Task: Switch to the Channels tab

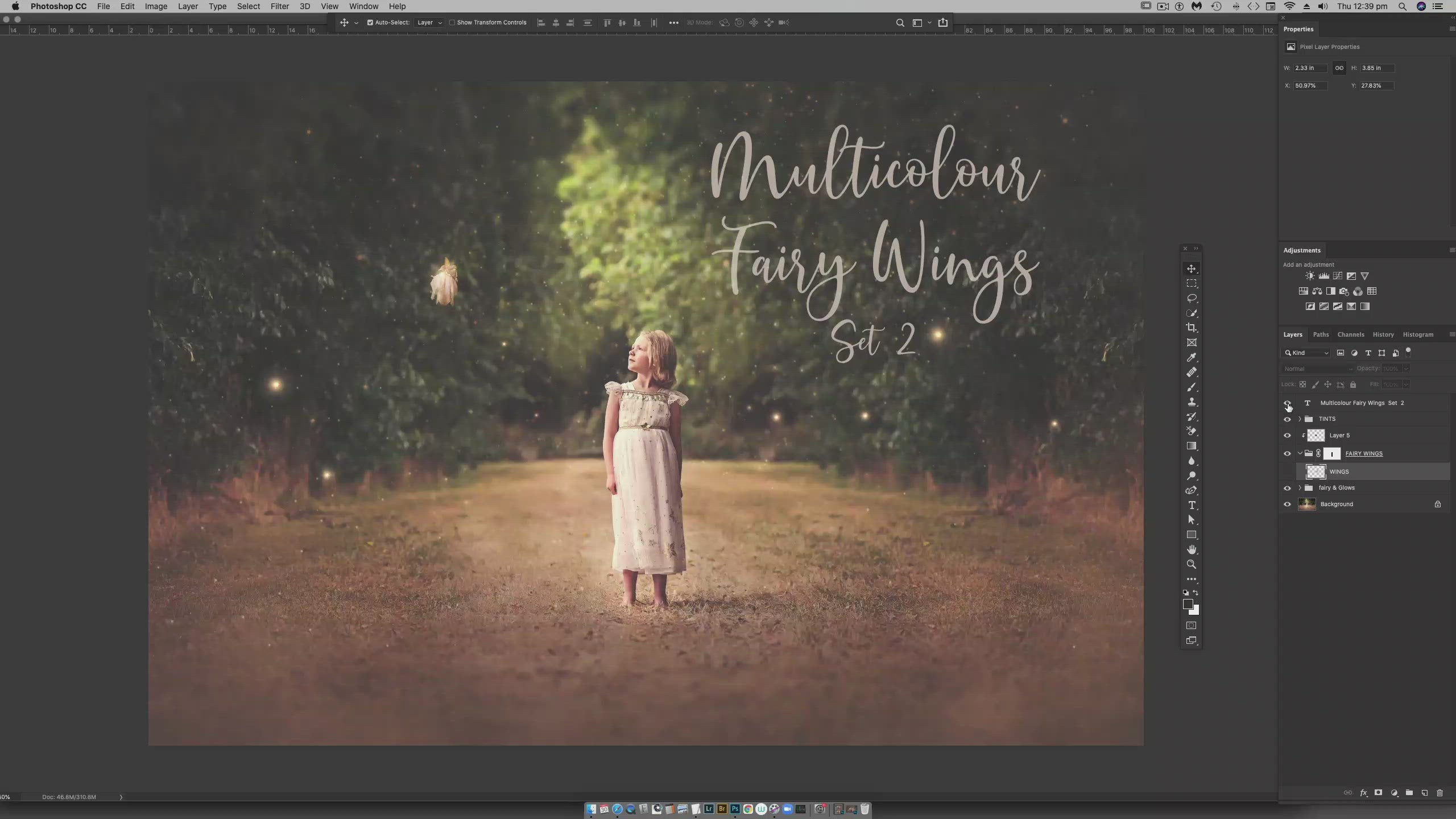Action: pyautogui.click(x=1351, y=334)
